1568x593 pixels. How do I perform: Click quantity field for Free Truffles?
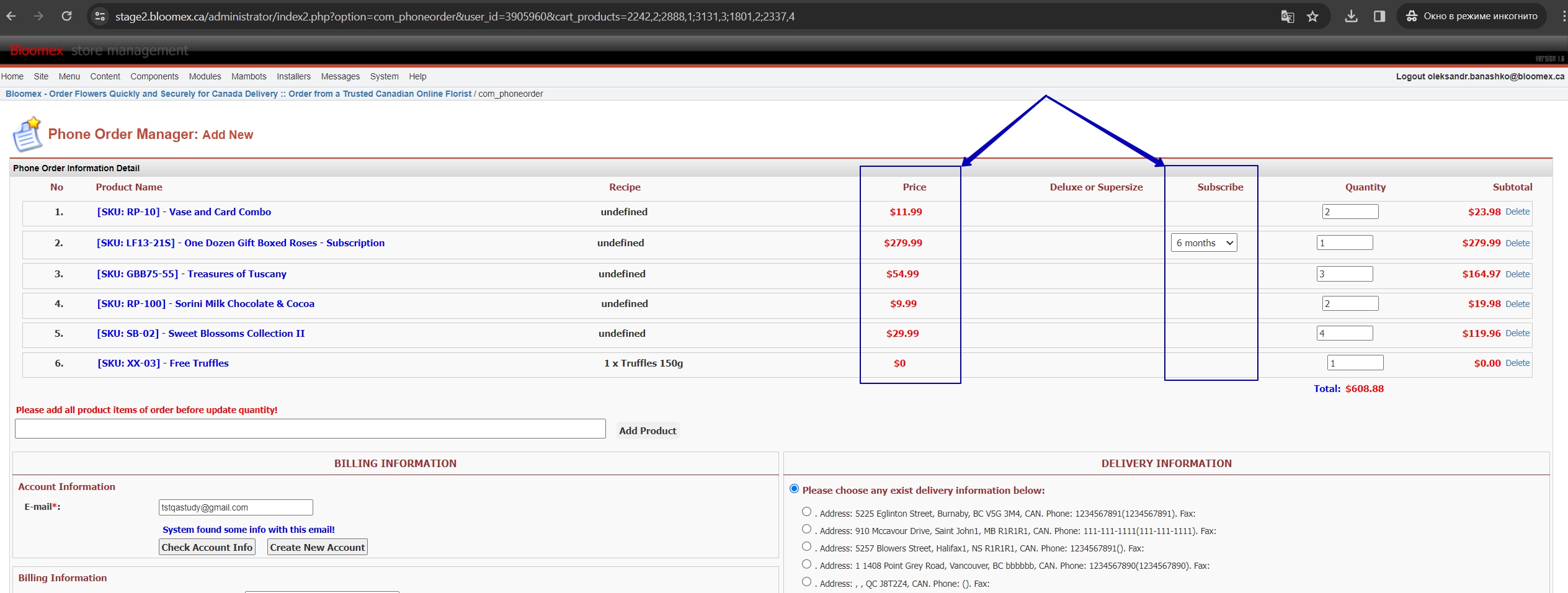pyautogui.click(x=1355, y=363)
